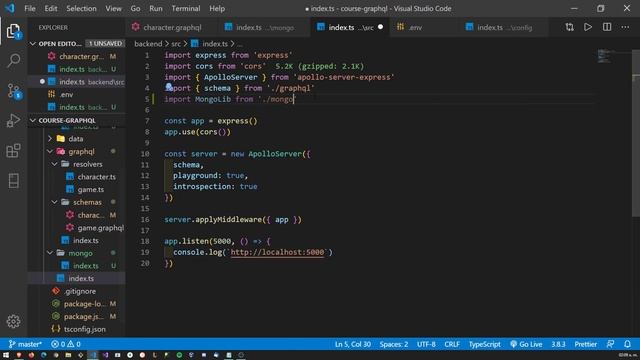Click the feedback icon in status bar
Screen dimensions: 640x360
[x=610, y=344]
